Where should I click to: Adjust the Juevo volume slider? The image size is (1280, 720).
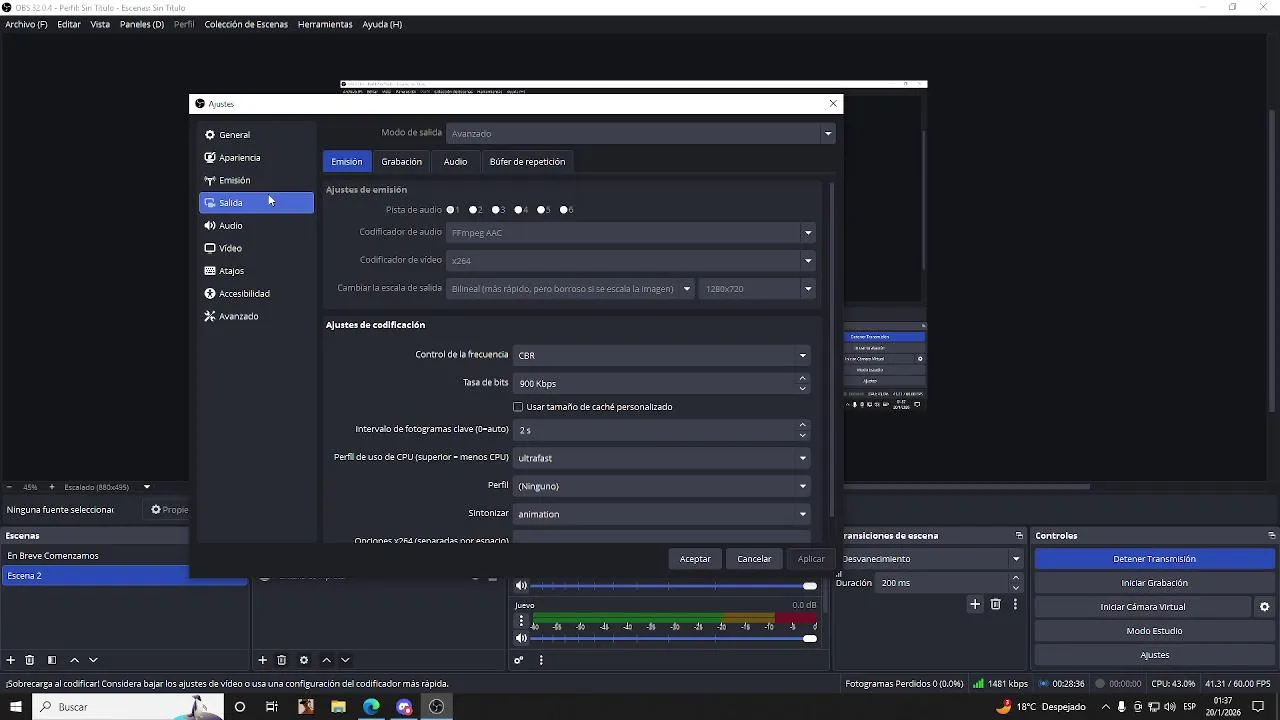coord(674,639)
